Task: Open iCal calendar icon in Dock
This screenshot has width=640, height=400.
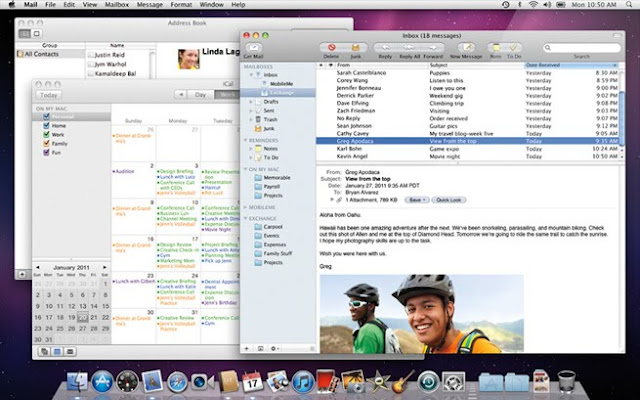Action: [x=252, y=382]
